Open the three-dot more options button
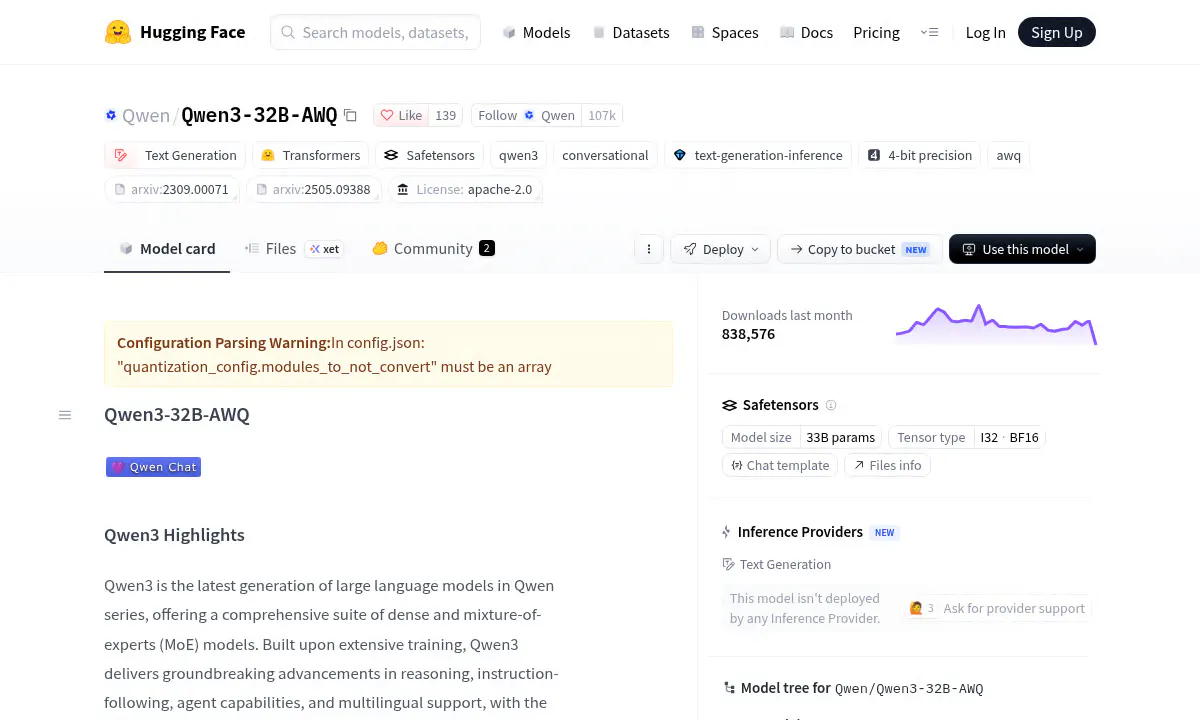This screenshot has height=720, width=1200. click(649, 249)
